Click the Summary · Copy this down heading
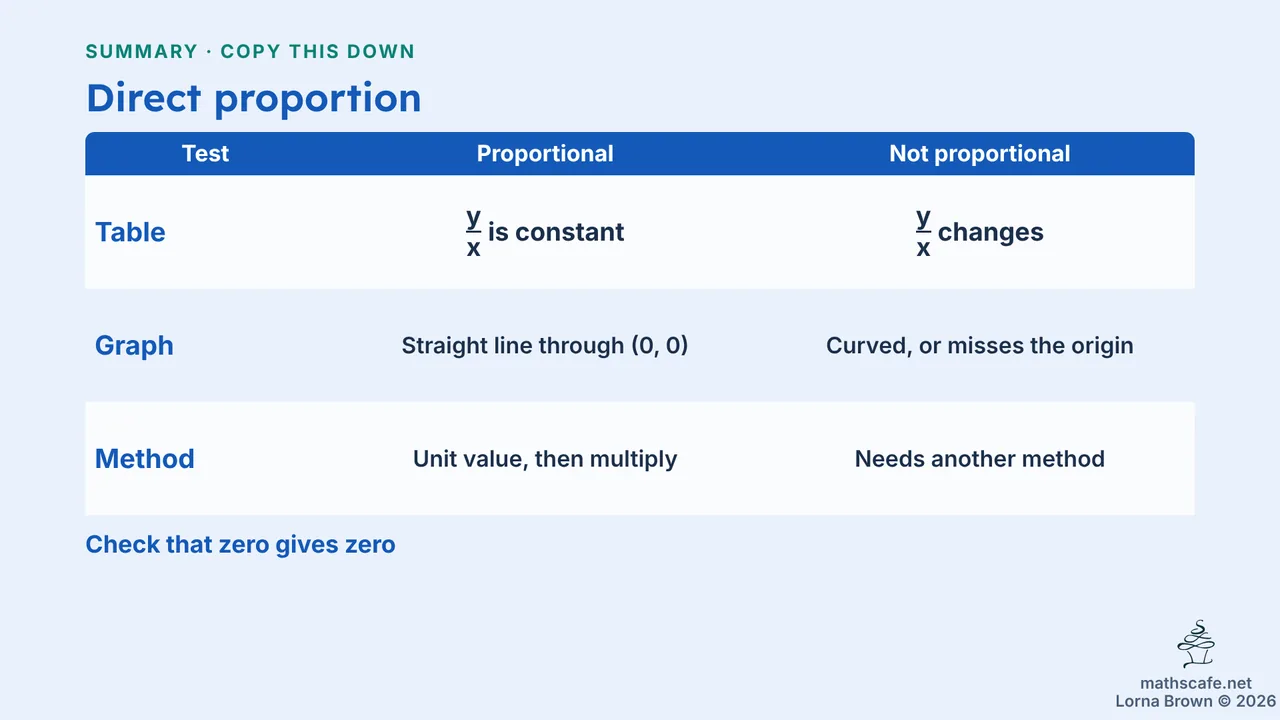The image size is (1280, 720). coord(250,51)
